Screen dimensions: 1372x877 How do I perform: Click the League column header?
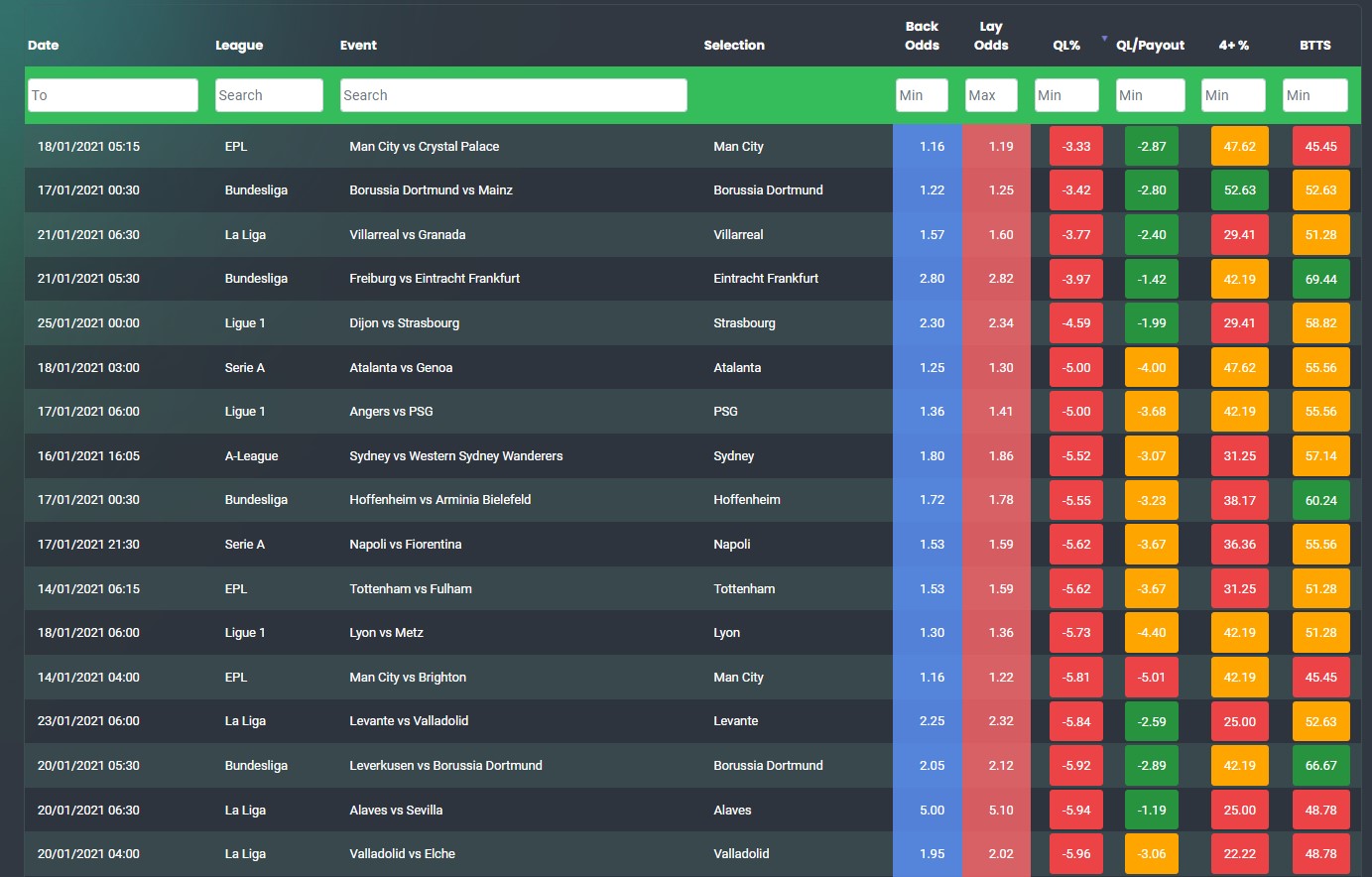pos(239,45)
